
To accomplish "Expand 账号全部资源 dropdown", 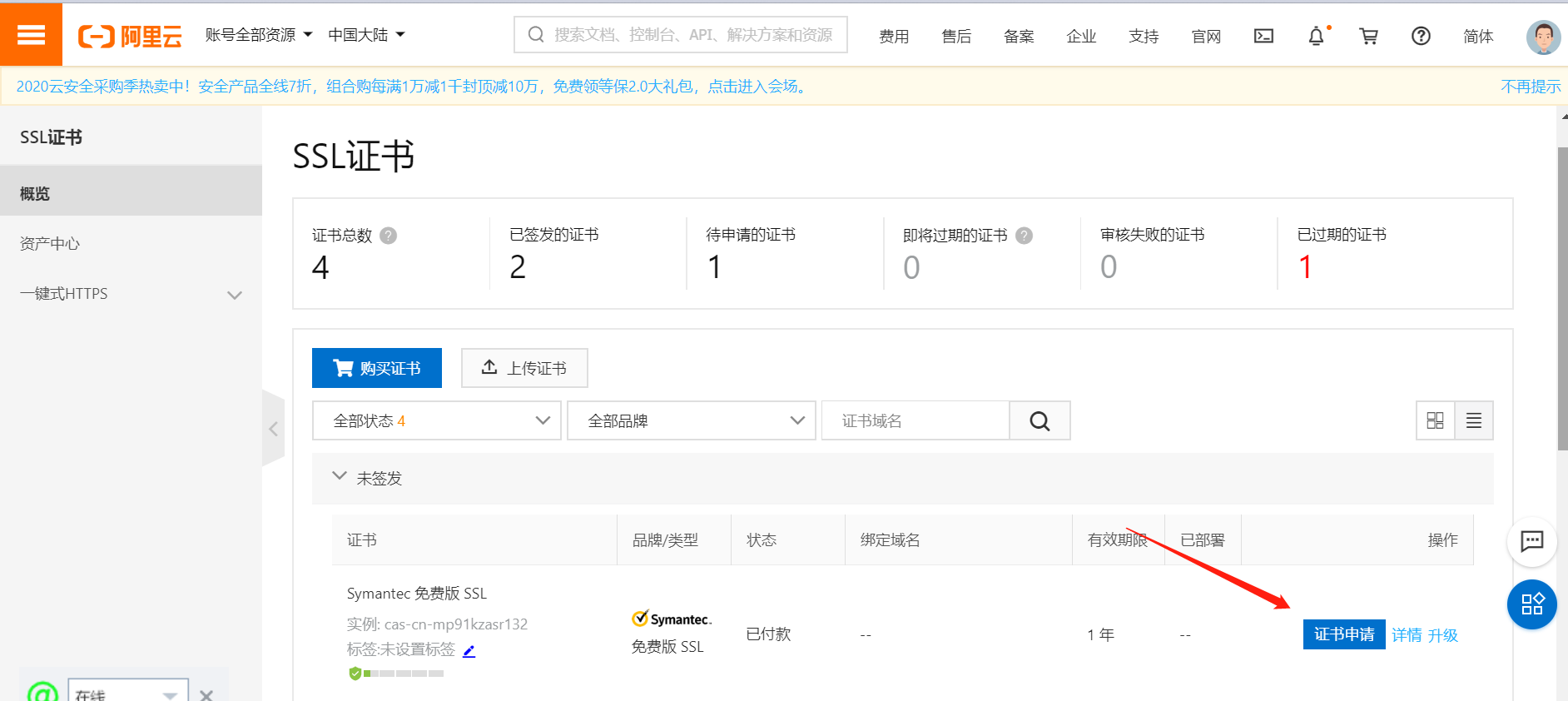I will tap(259, 35).
